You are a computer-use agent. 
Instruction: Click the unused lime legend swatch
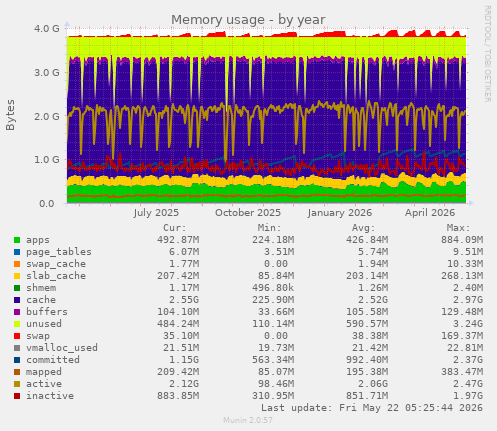17,324
